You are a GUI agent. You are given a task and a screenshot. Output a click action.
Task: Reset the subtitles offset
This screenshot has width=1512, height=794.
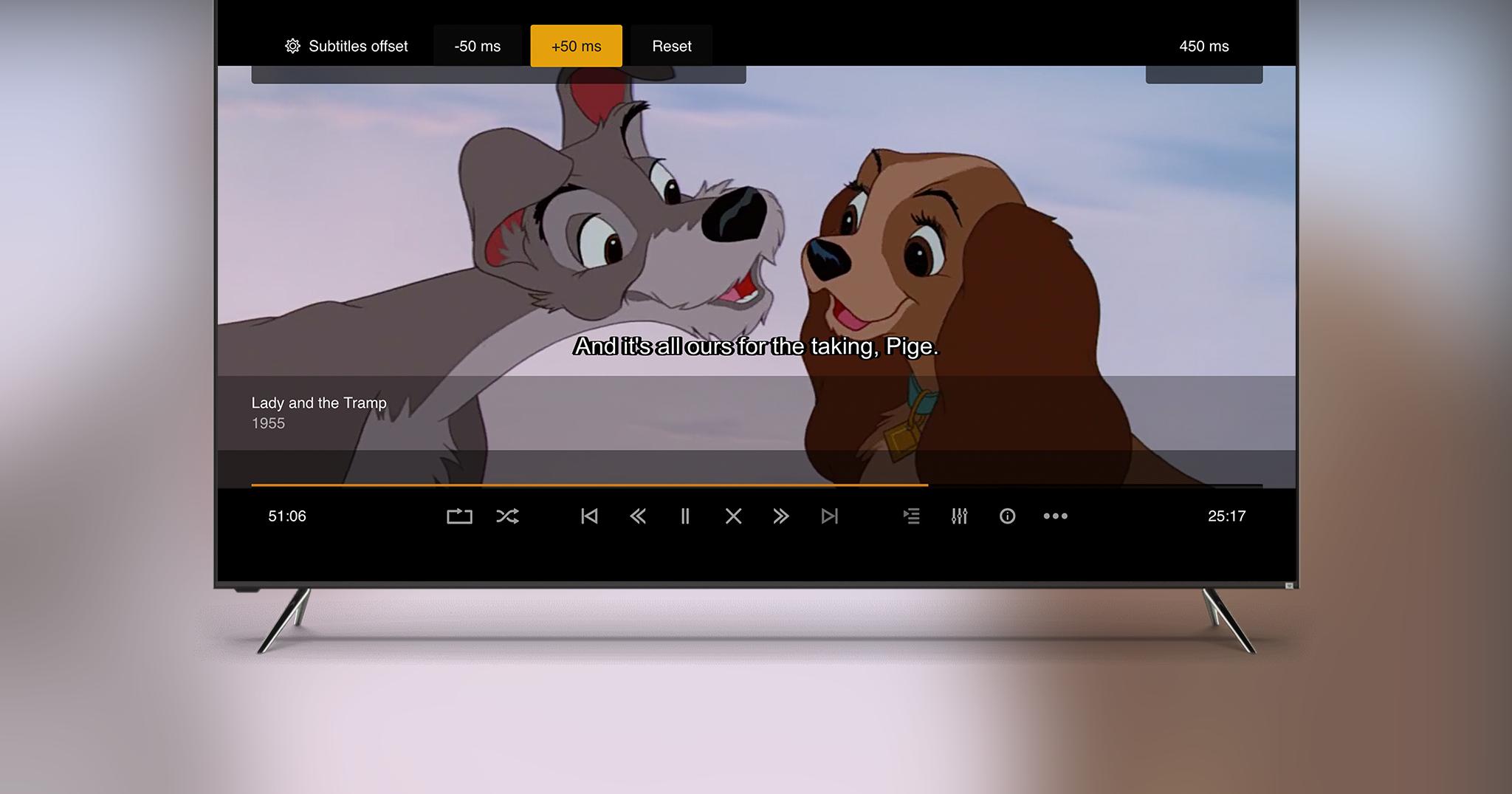point(672,47)
